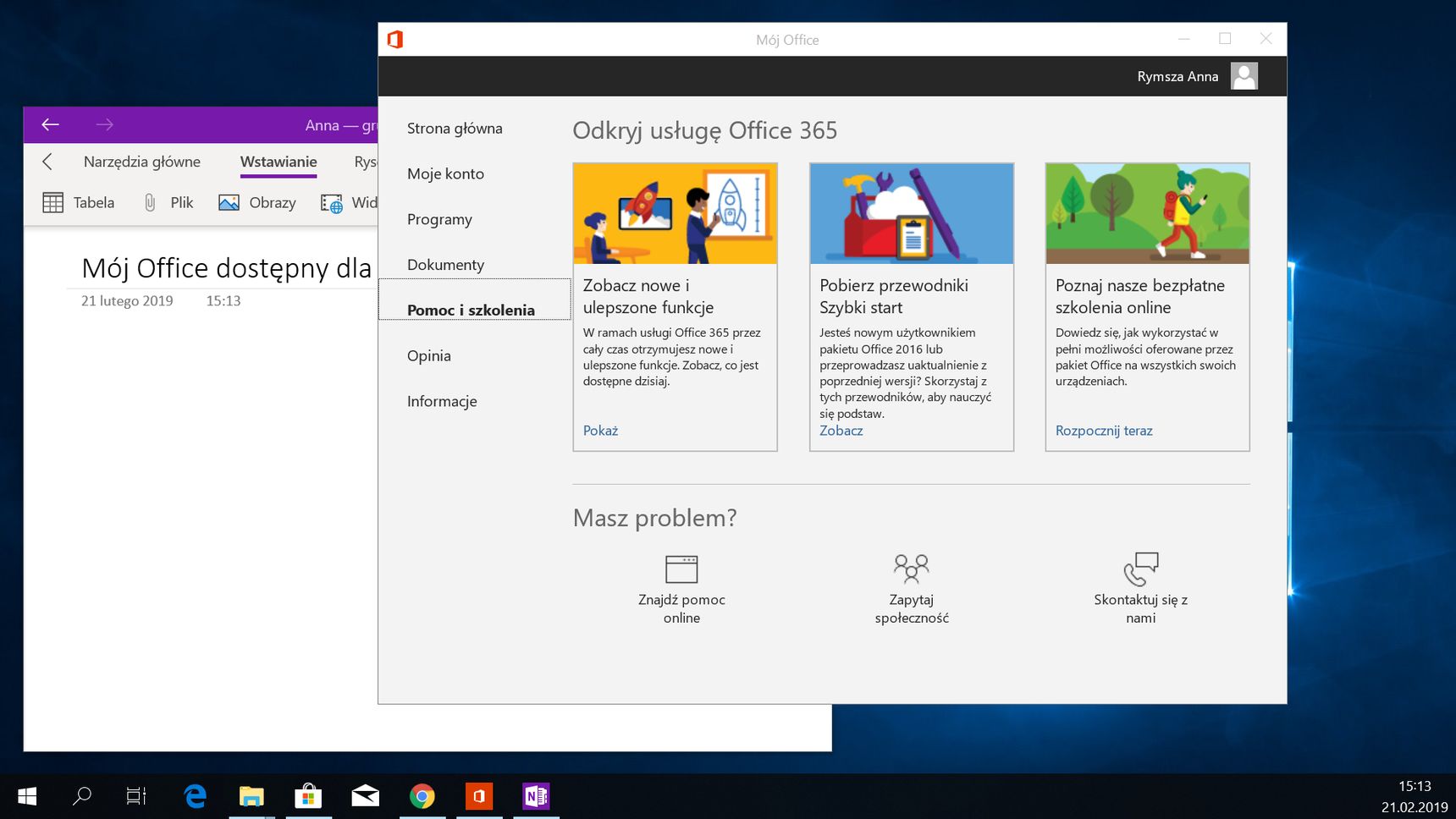Click the rocket illustration on new features card
This screenshot has height=819, width=1456.
point(675,213)
